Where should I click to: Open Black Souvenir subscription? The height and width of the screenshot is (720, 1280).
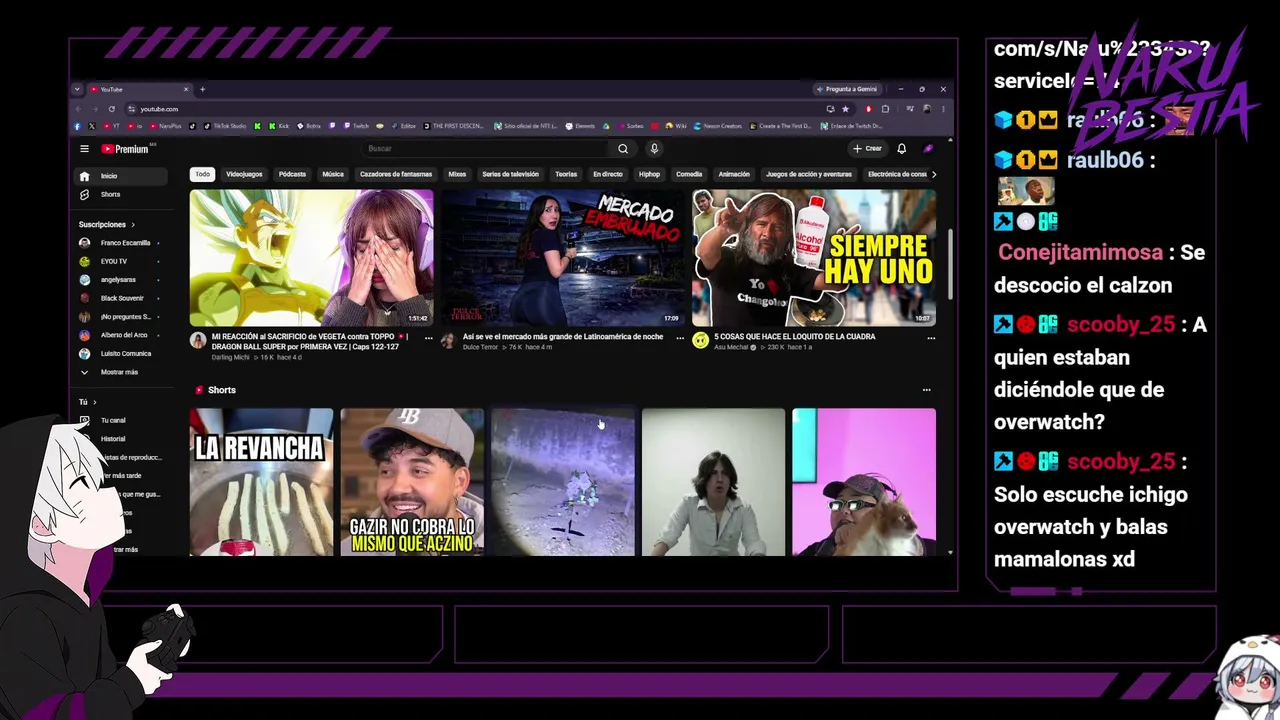point(121,298)
